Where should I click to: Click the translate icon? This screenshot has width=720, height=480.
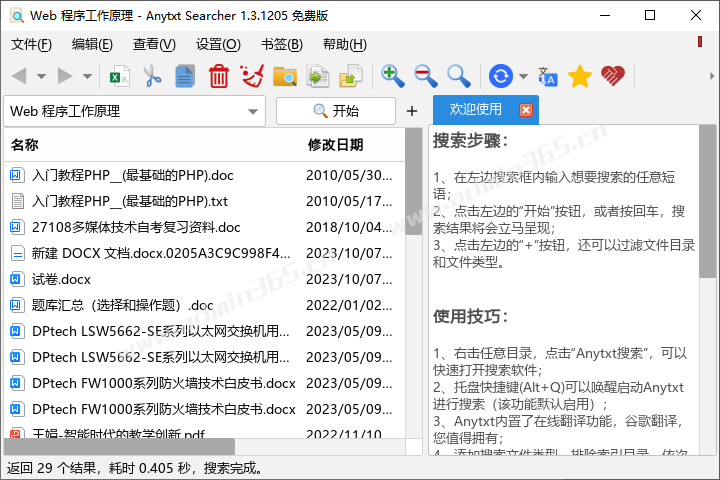[x=547, y=76]
